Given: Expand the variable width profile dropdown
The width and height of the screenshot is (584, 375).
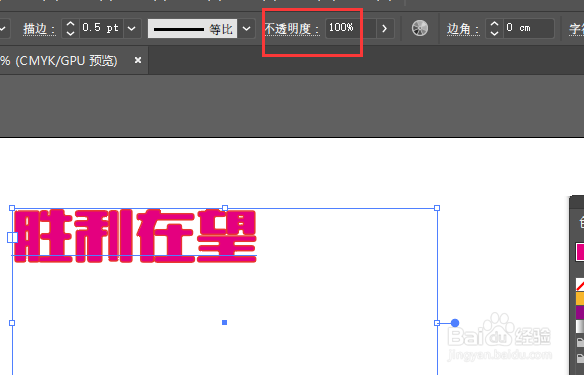Looking at the screenshot, I should point(247,28).
